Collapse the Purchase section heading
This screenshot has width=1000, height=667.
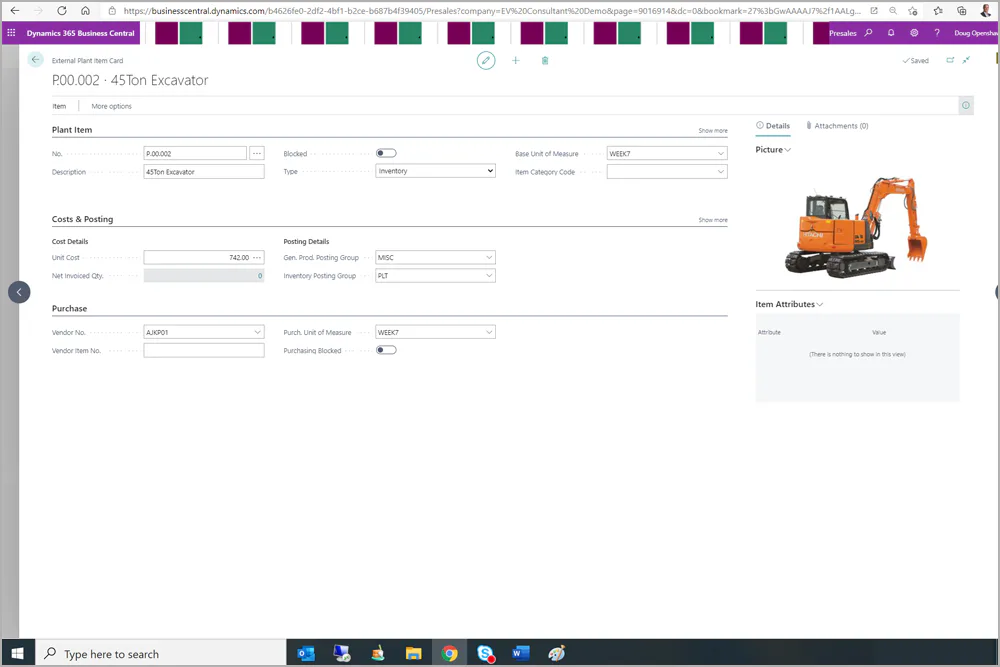pyautogui.click(x=70, y=309)
